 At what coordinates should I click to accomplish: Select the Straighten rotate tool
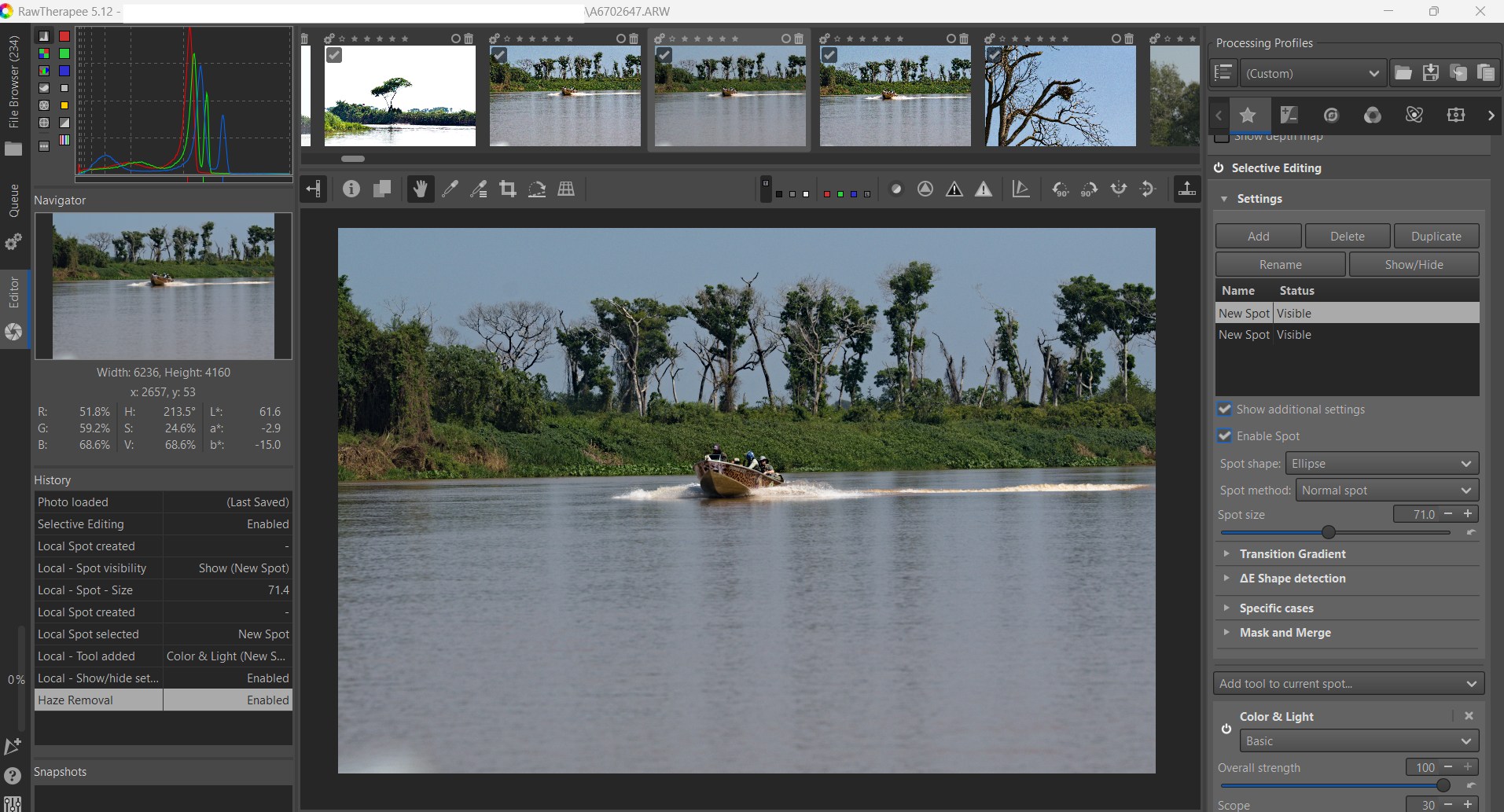537,189
